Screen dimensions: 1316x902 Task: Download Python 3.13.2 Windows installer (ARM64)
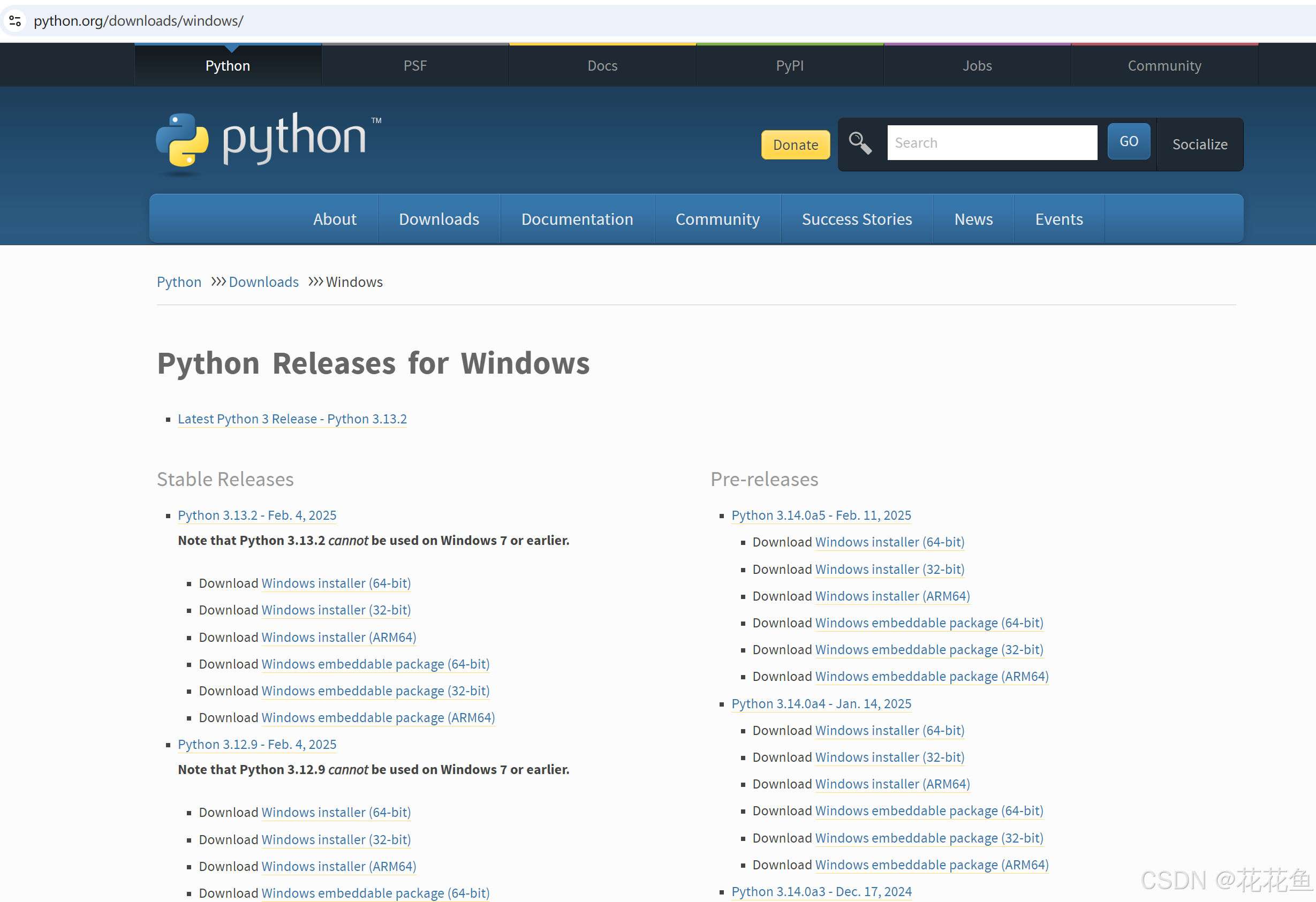[x=338, y=637]
